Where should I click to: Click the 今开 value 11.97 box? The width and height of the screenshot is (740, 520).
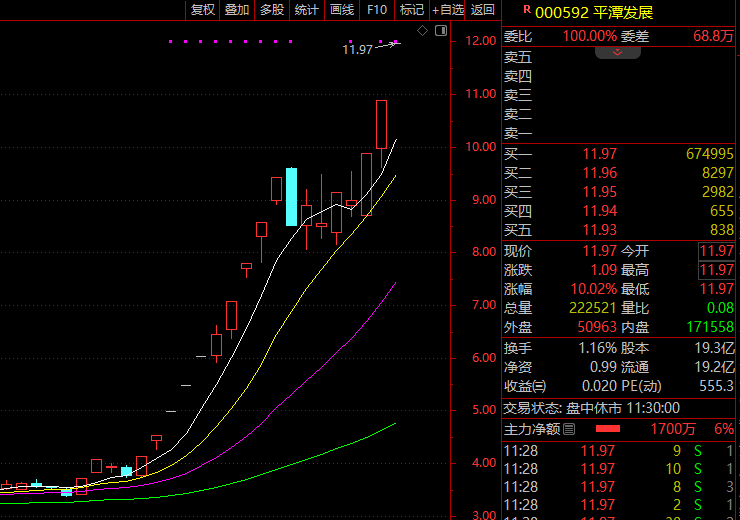[x=716, y=251]
